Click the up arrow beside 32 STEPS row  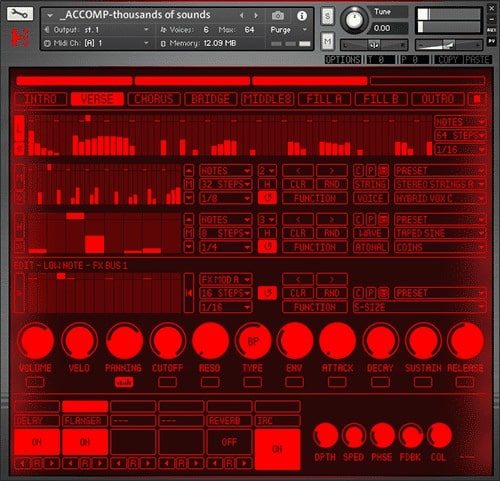[x=189, y=171]
